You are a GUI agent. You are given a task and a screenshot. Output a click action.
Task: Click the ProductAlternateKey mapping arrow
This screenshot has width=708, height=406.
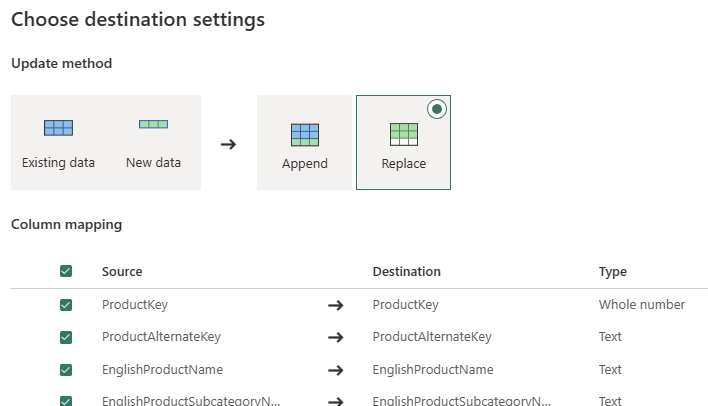coord(336,337)
